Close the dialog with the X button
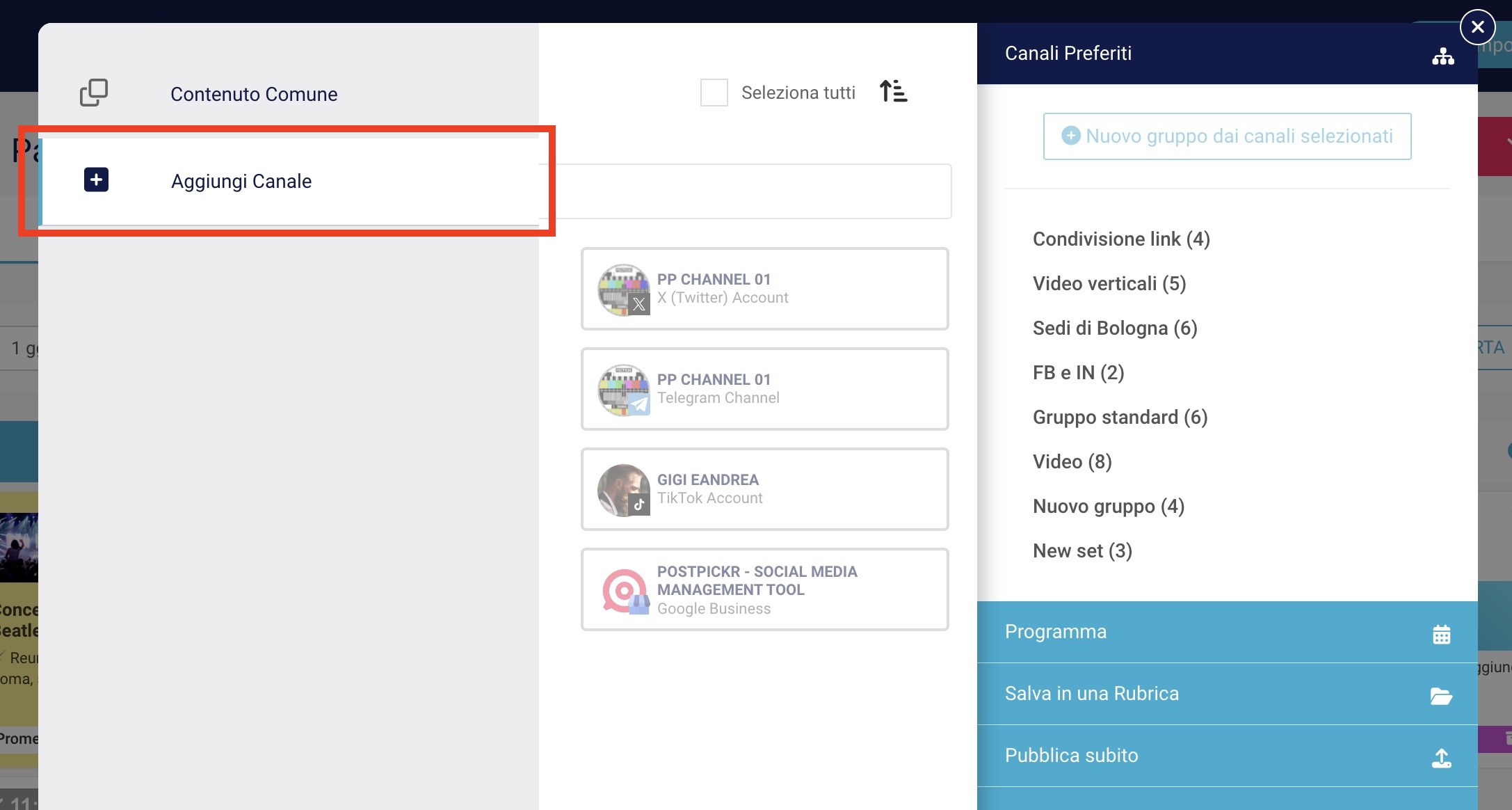Viewport: 1512px width, 810px height. pos(1477,27)
